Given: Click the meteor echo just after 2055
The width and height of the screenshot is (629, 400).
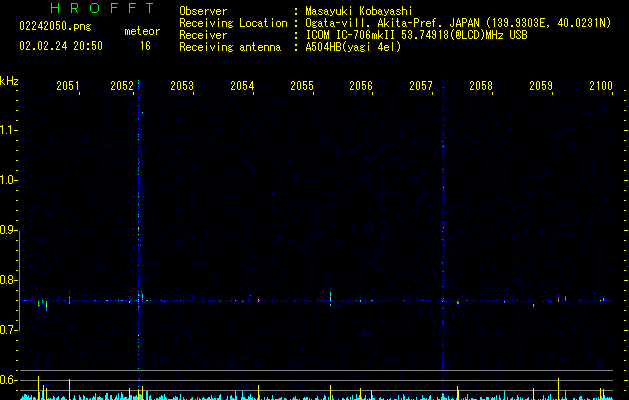Looking at the screenshot, I should pyautogui.click(x=331, y=298).
